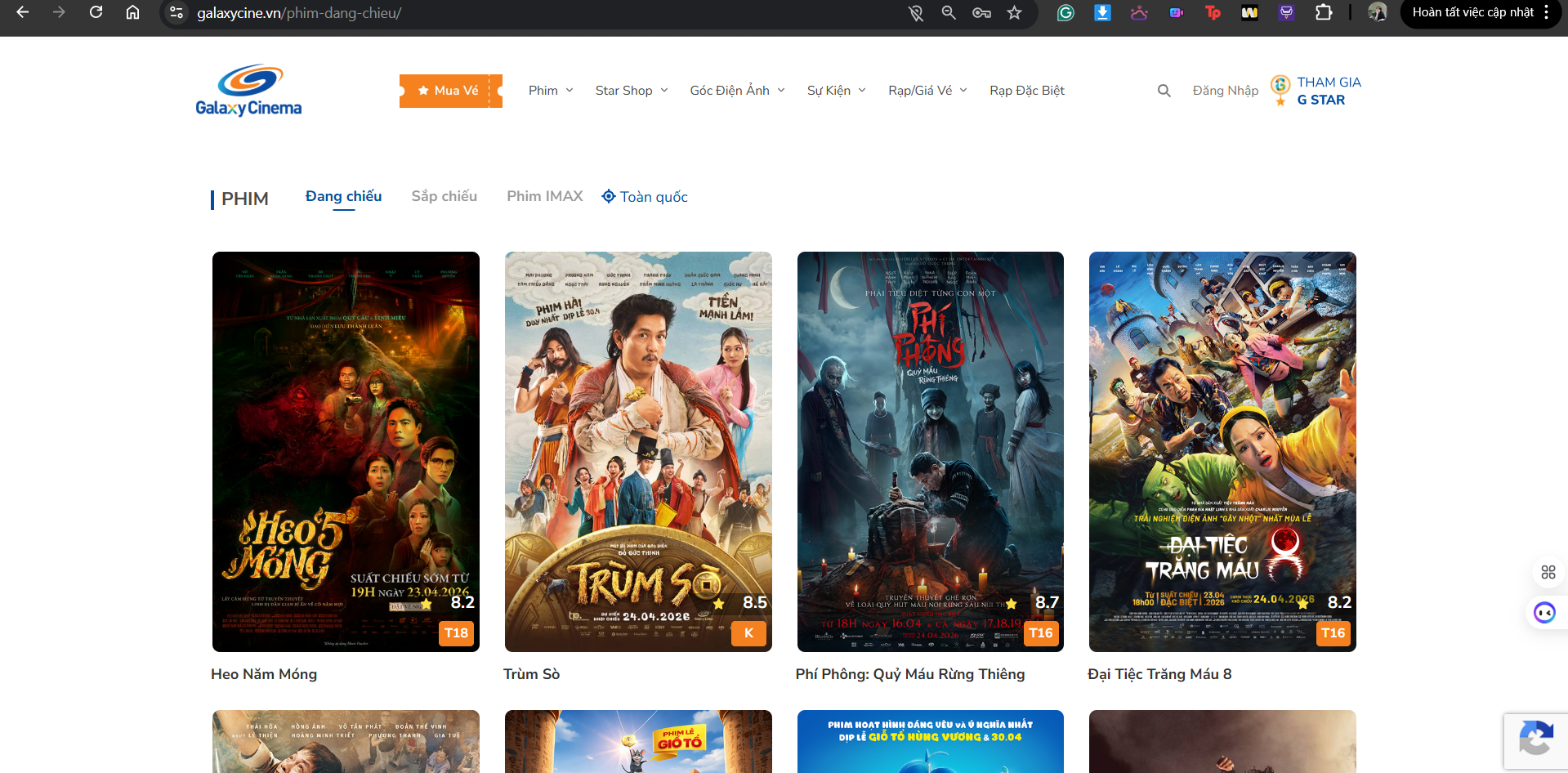
Task: Expand the Sự Kiện menu
Action: (x=837, y=91)
